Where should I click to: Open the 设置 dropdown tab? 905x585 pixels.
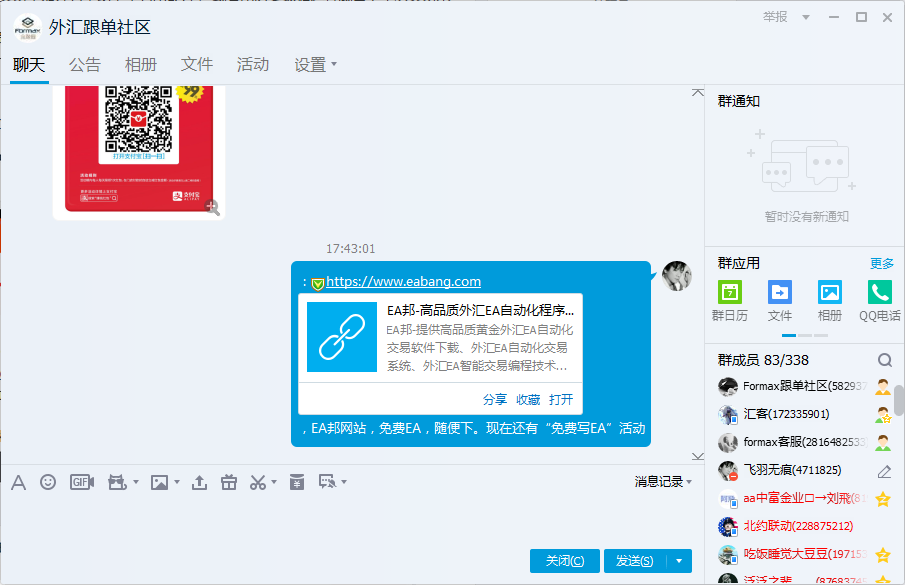pos(315,65)
